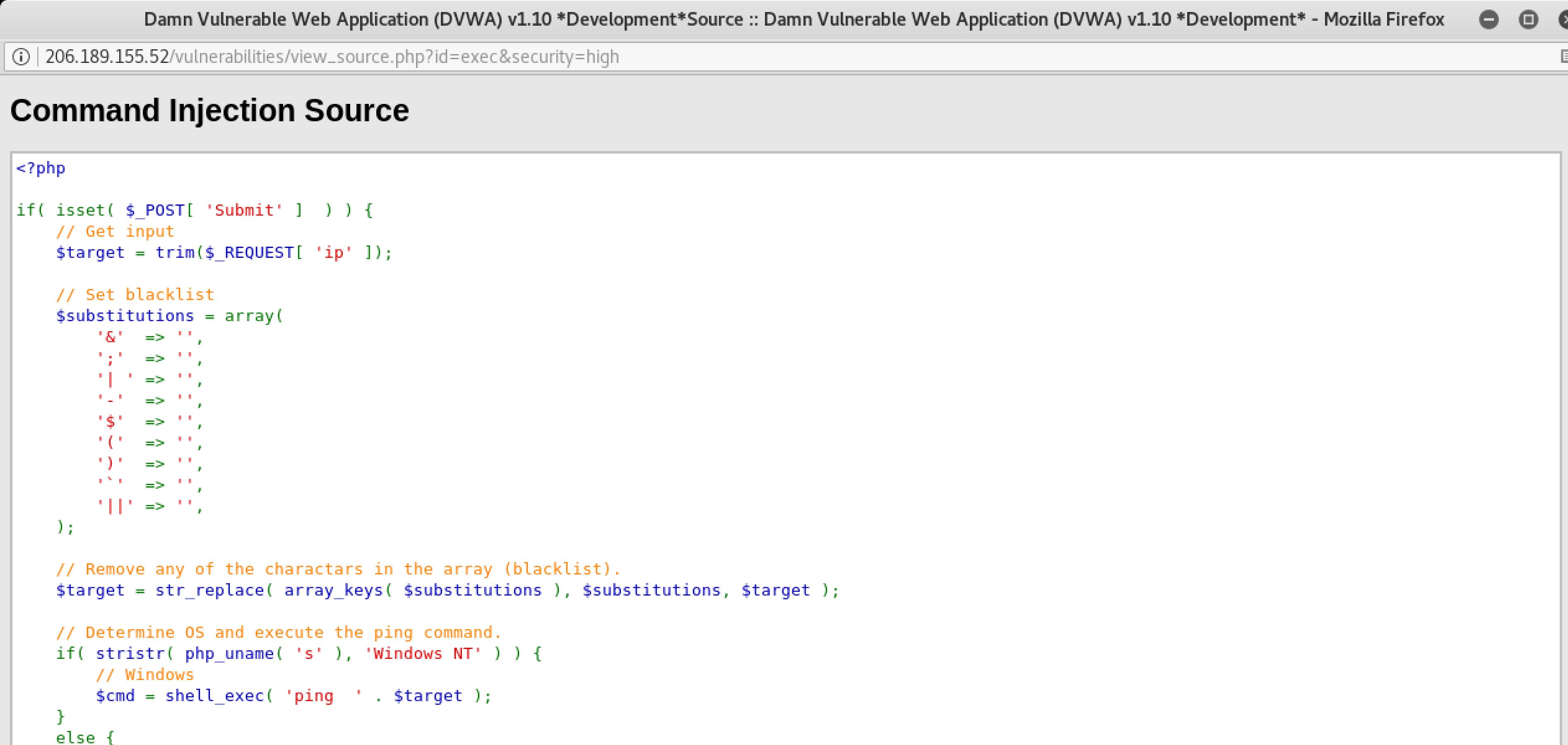
Task: Click the '// Remove any of the charactars' comment
Action: 338,570
